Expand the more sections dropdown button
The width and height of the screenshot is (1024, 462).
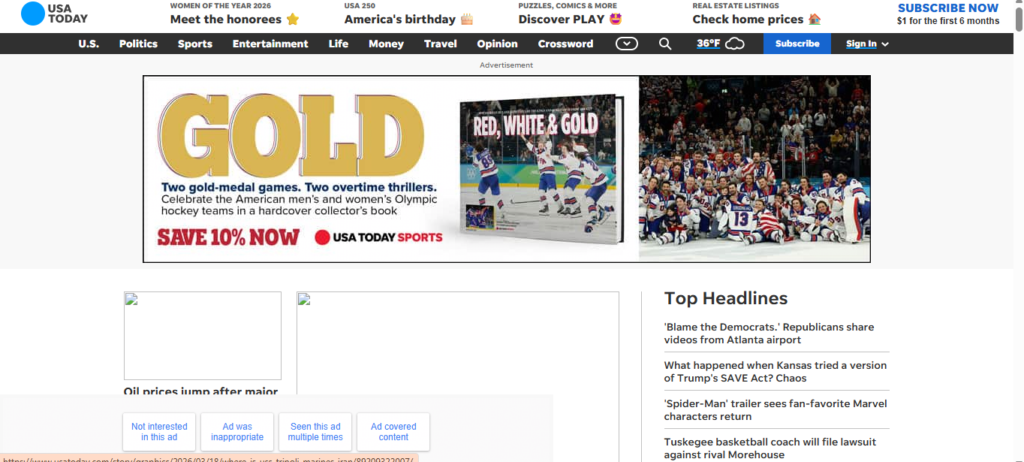(x=626, y=44)
